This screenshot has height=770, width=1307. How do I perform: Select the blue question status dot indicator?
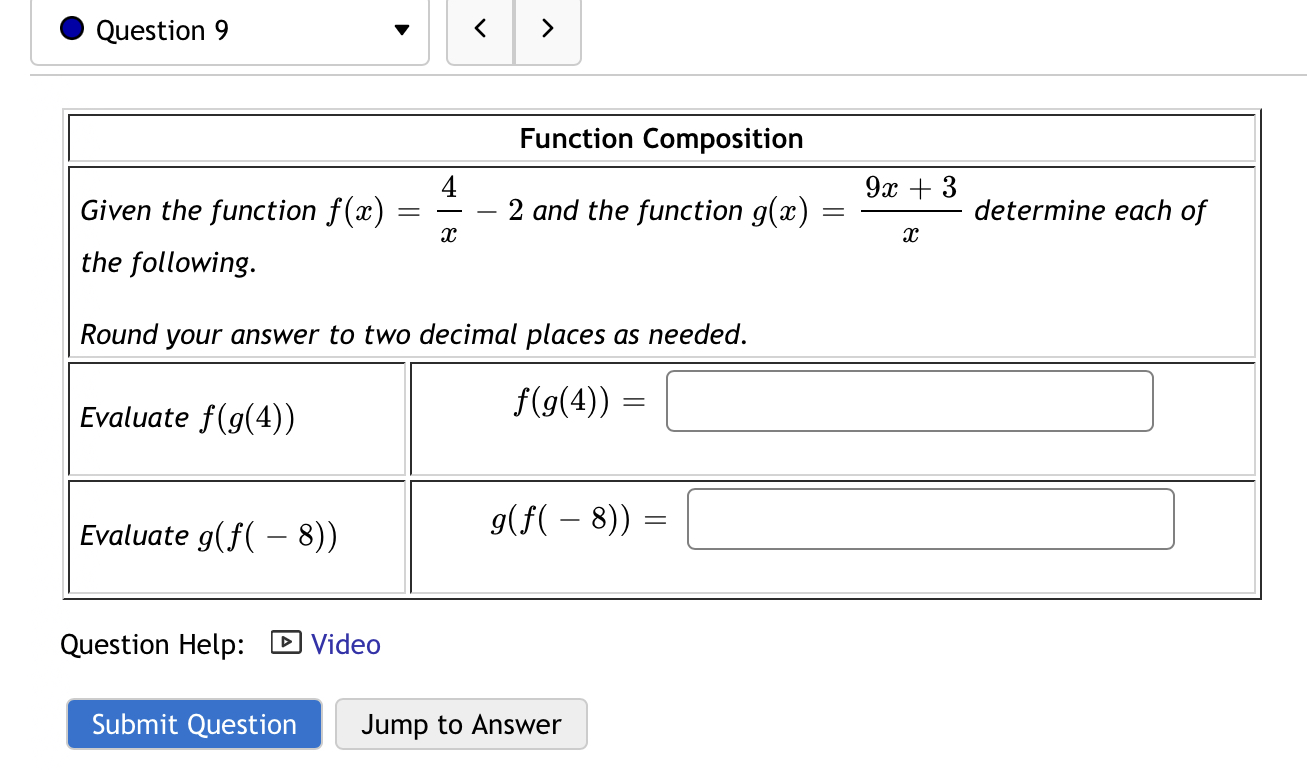70,30
